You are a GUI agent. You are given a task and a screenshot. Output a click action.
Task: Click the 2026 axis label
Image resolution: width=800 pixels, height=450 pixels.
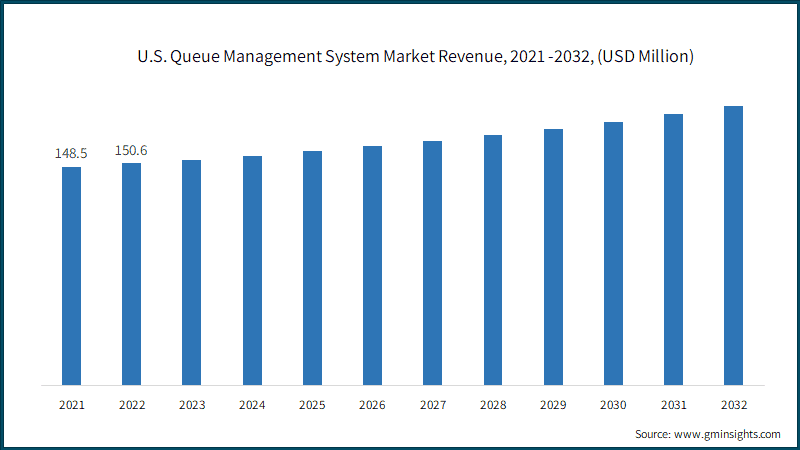coord(372,405)
